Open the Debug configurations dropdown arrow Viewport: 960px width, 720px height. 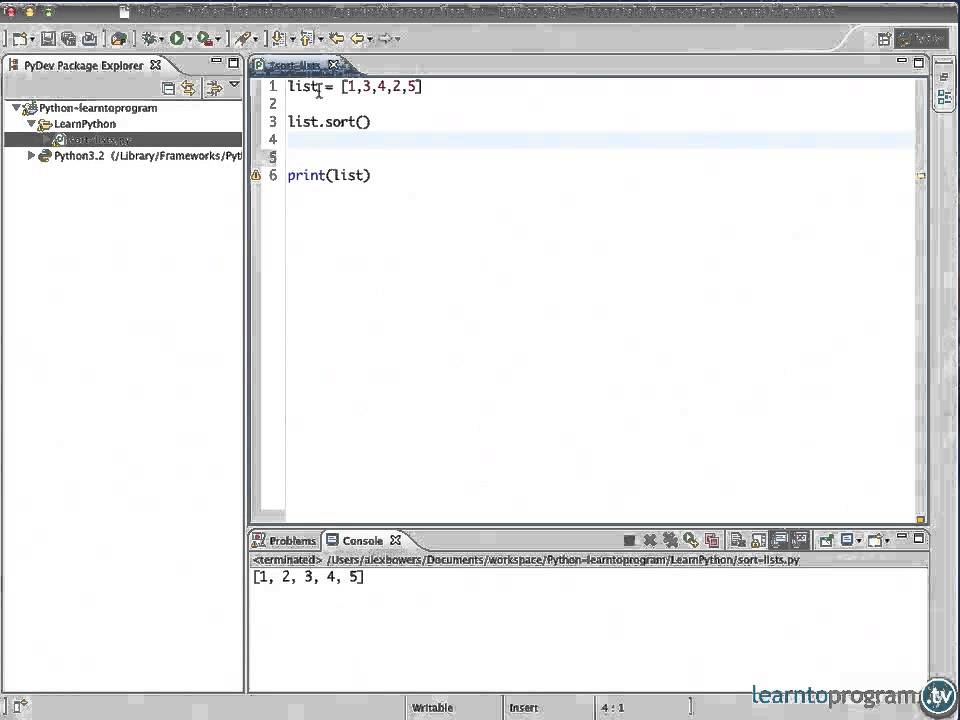pyautogui.click(x=161, y=40)
